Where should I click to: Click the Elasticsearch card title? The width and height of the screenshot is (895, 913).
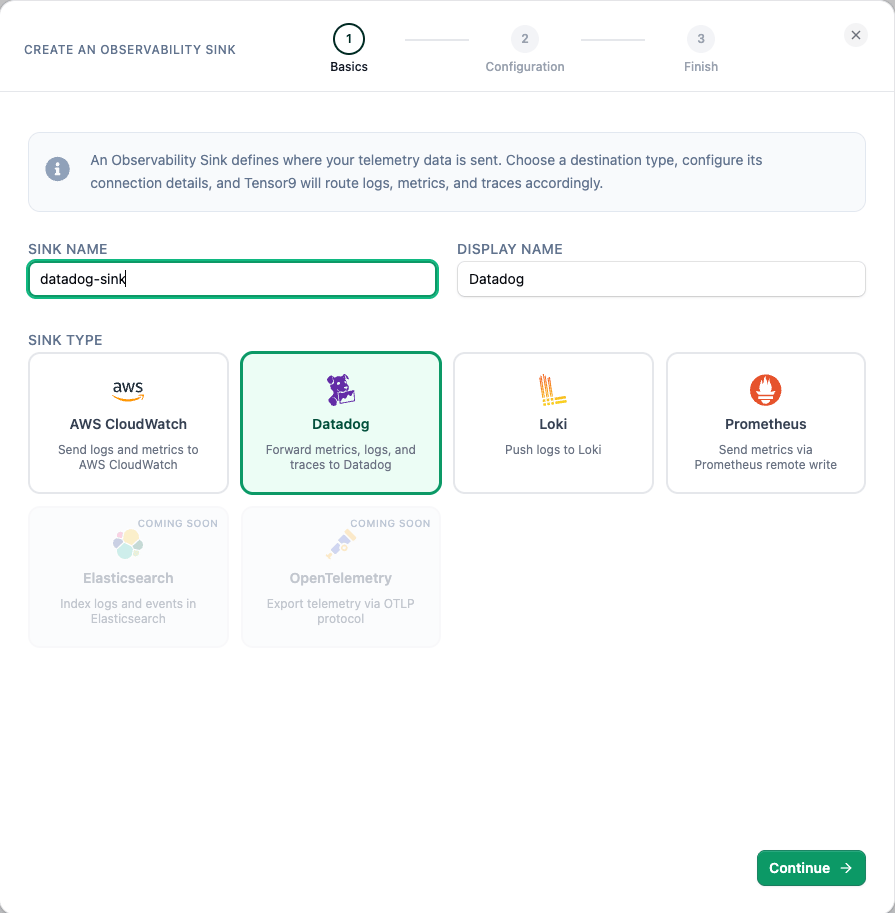coord(128,578)
